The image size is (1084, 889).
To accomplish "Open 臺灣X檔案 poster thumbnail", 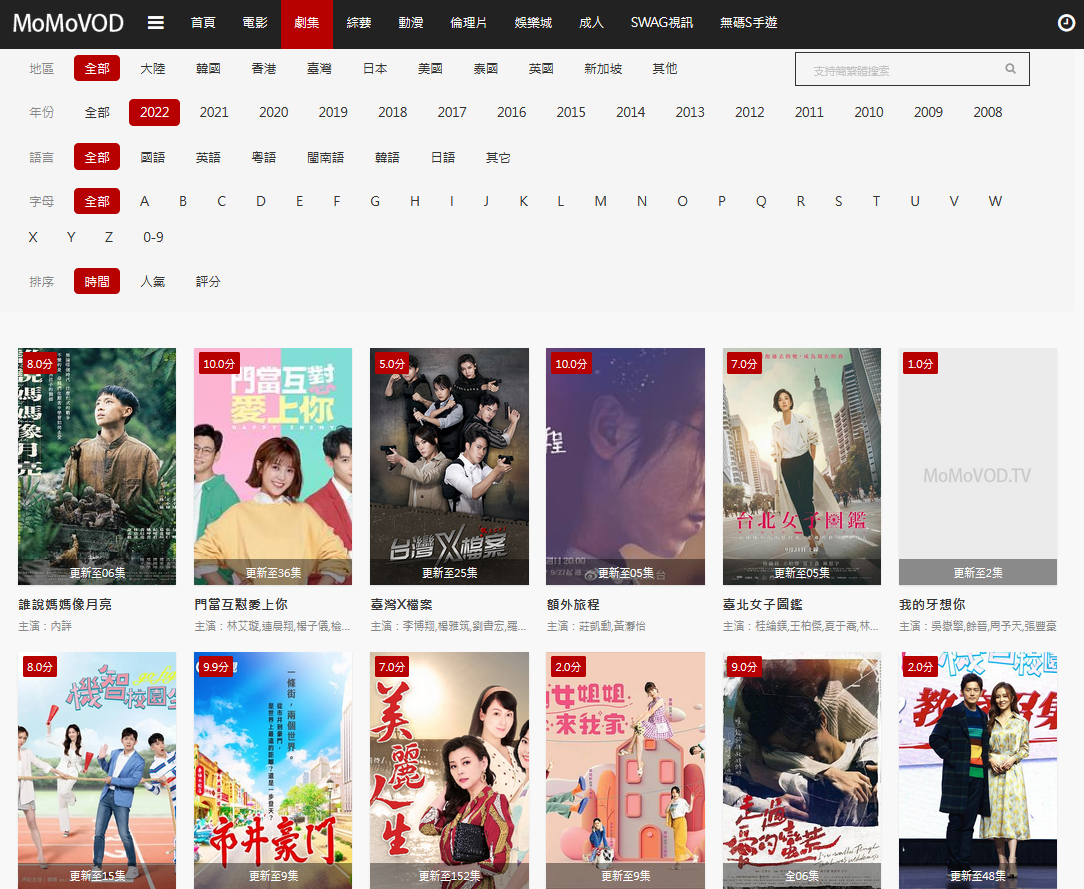I will pos(449,467).
